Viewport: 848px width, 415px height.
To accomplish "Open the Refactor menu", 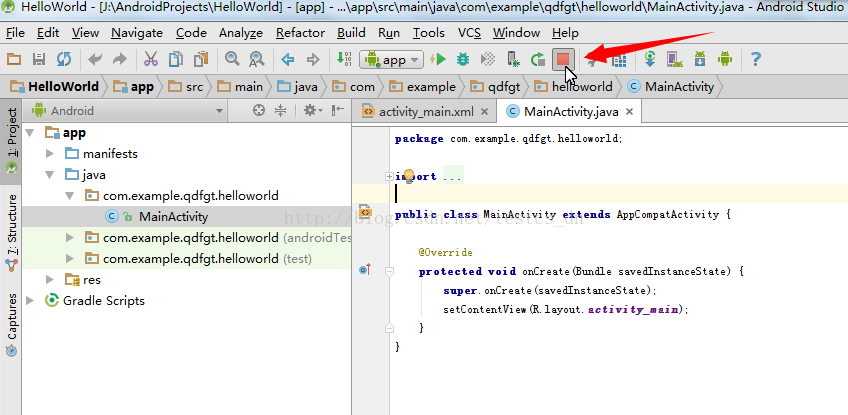I will [x=300, y=33].
